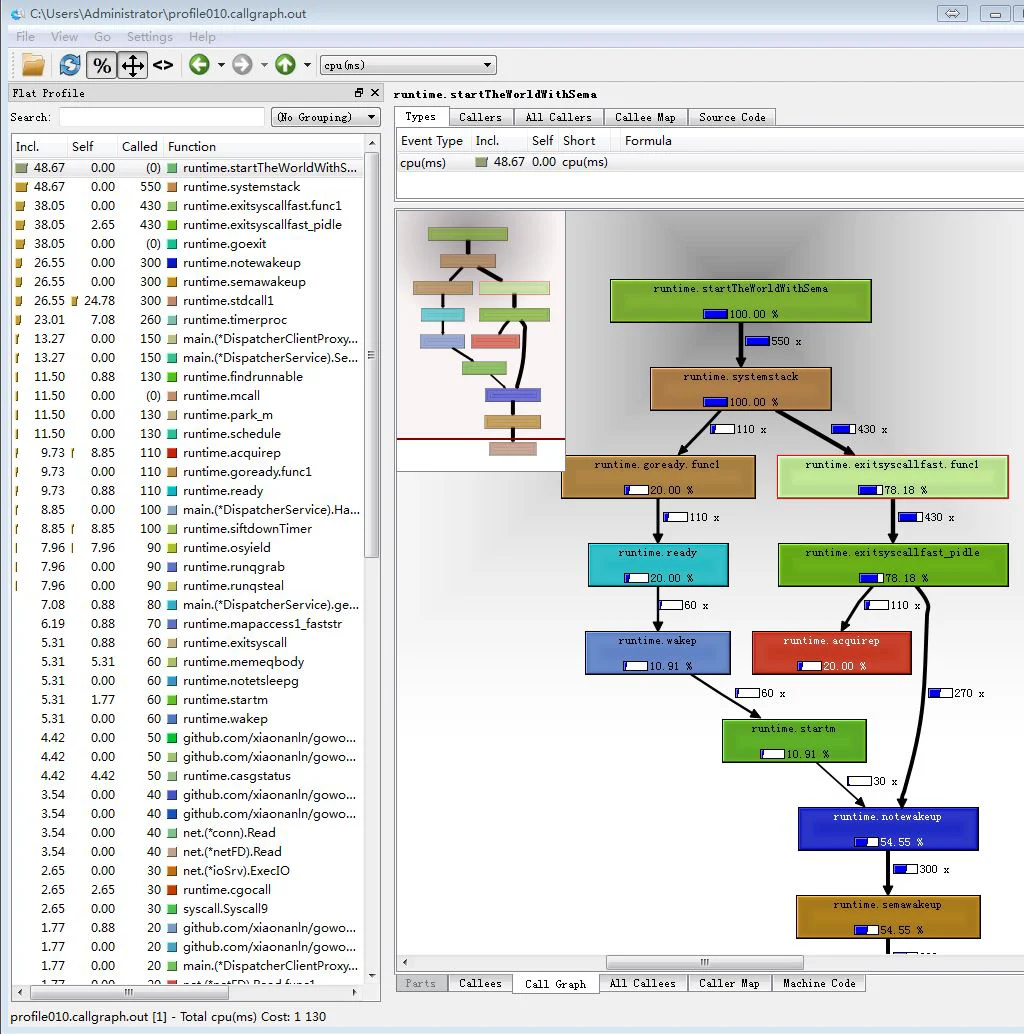Toggle the cycle detection button
Viewport: 1024px width, 1034px height.
tap(132, 65)
